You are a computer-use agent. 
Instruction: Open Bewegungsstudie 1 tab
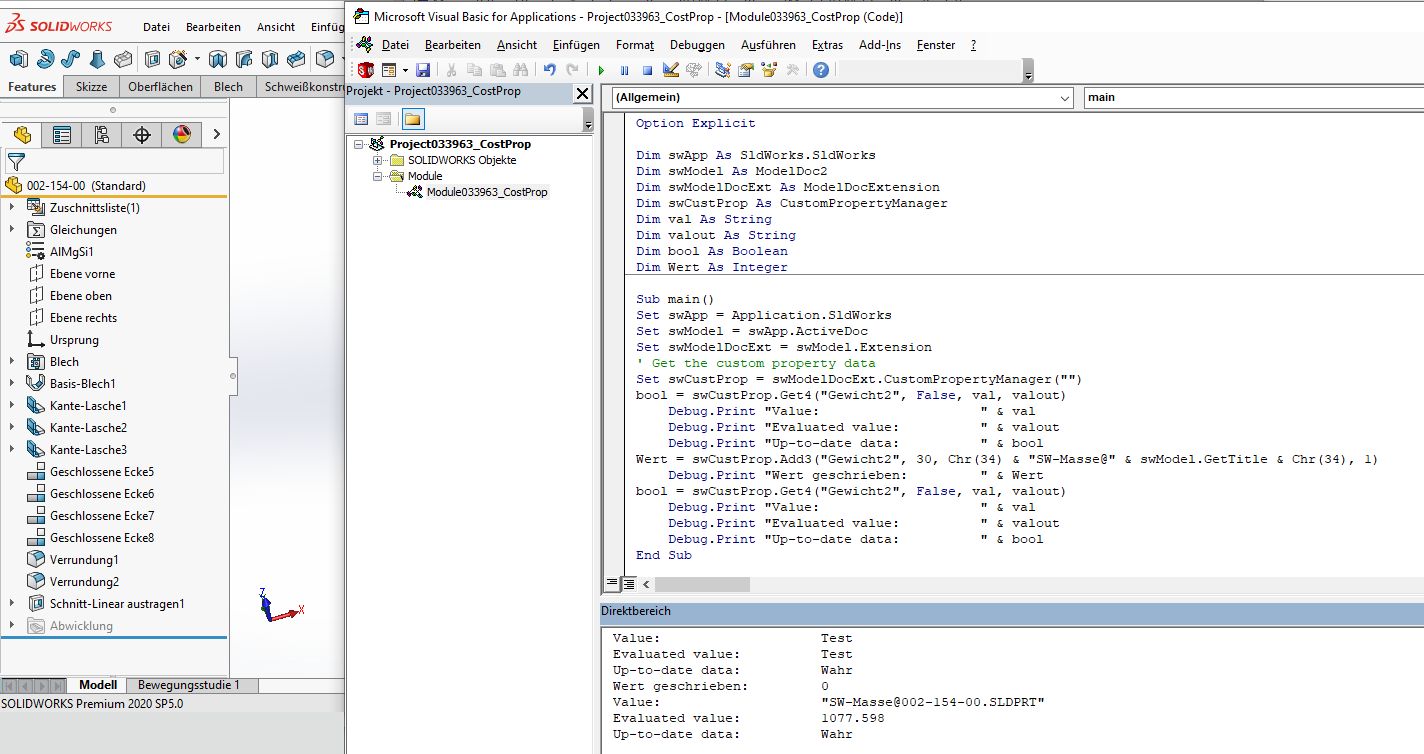click(x=189, y=685)
